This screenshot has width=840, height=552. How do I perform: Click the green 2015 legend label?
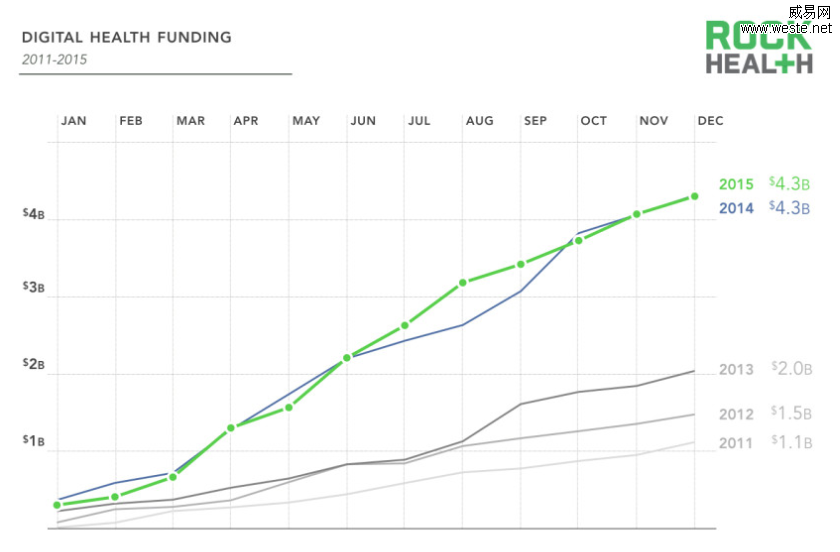(x=736, y=185)
